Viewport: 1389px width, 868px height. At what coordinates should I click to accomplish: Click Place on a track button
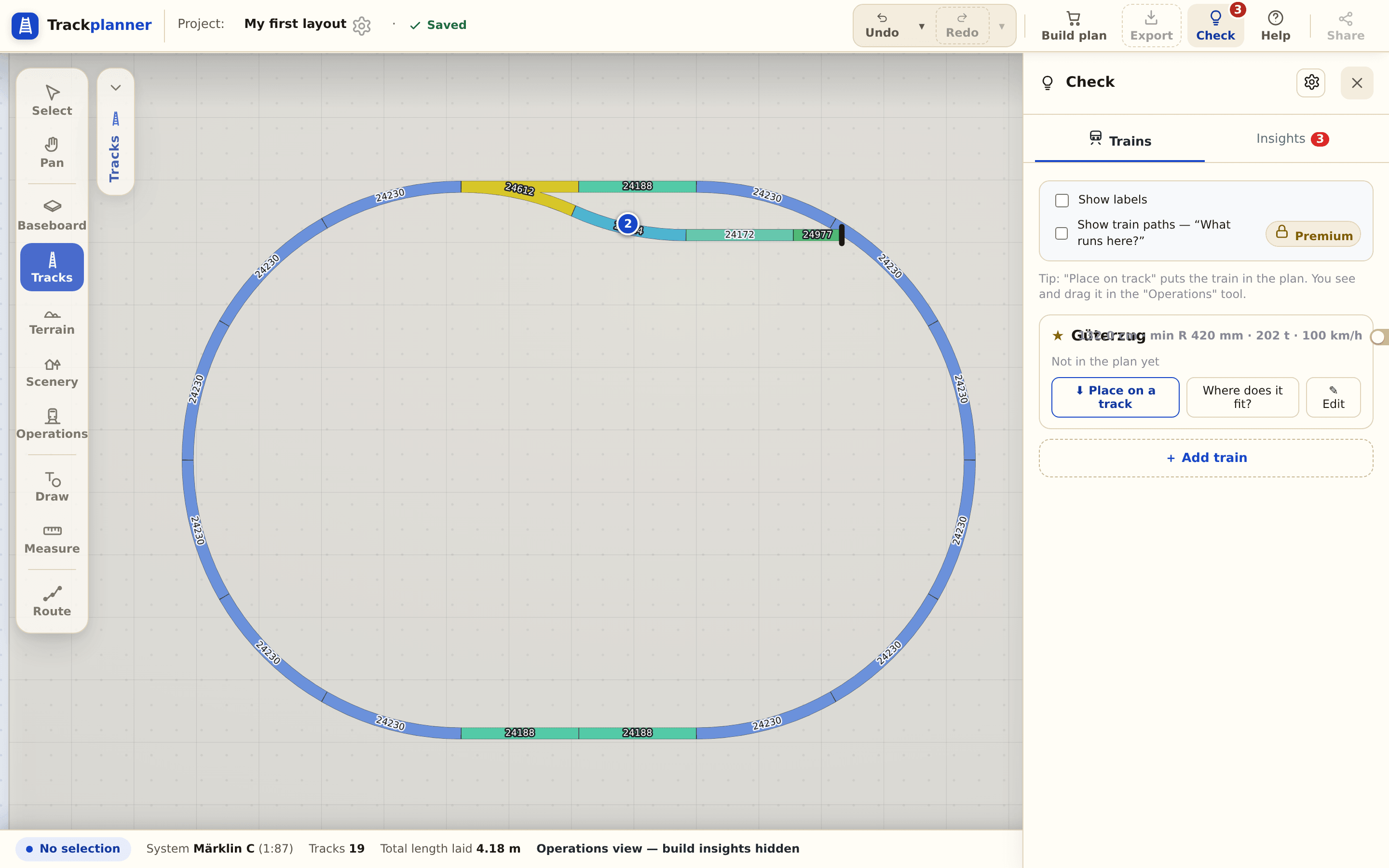[1115, 397]
